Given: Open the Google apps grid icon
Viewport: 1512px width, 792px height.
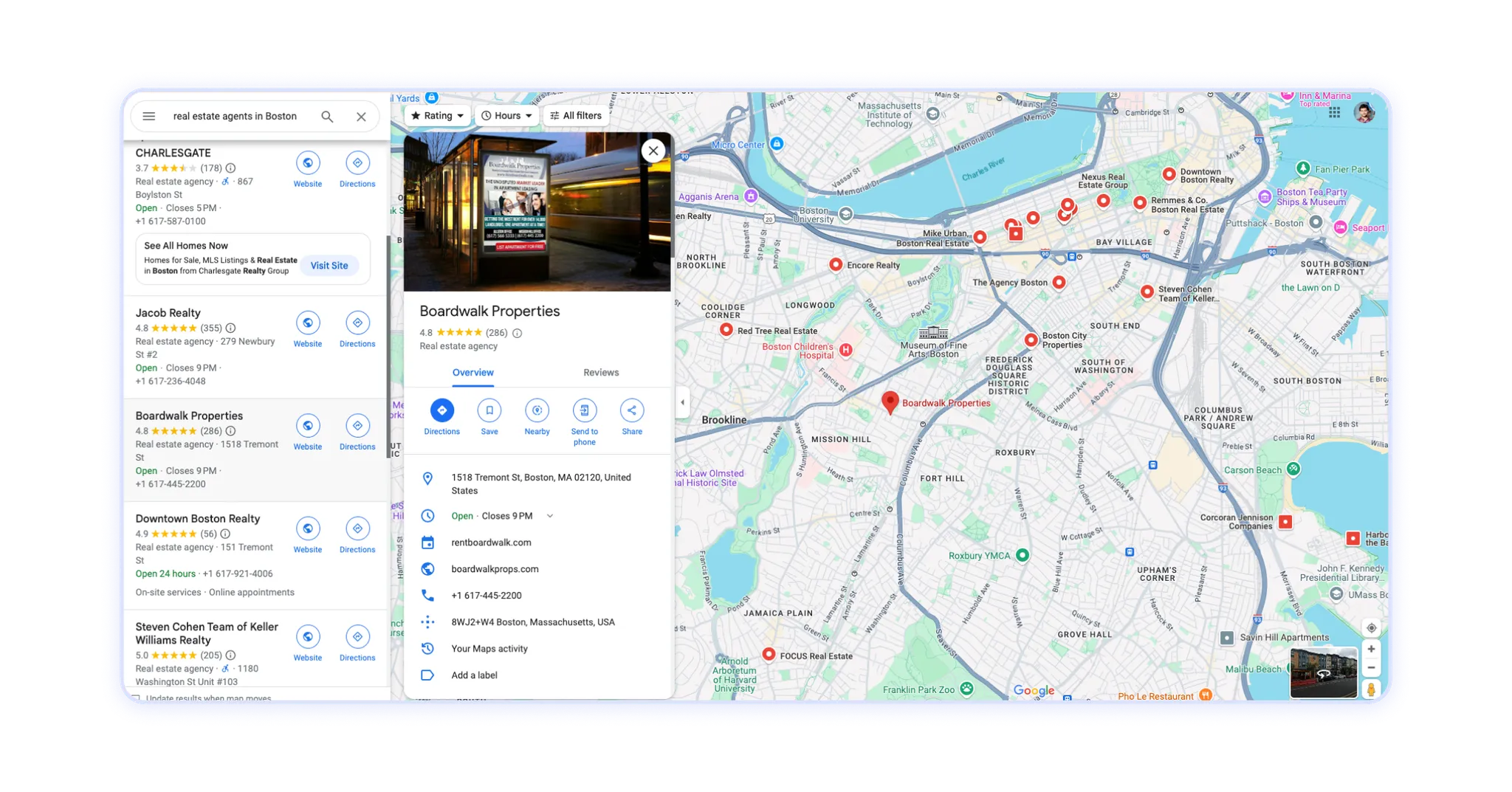Looking at the screenshot, I should [x=1334, y=113].
